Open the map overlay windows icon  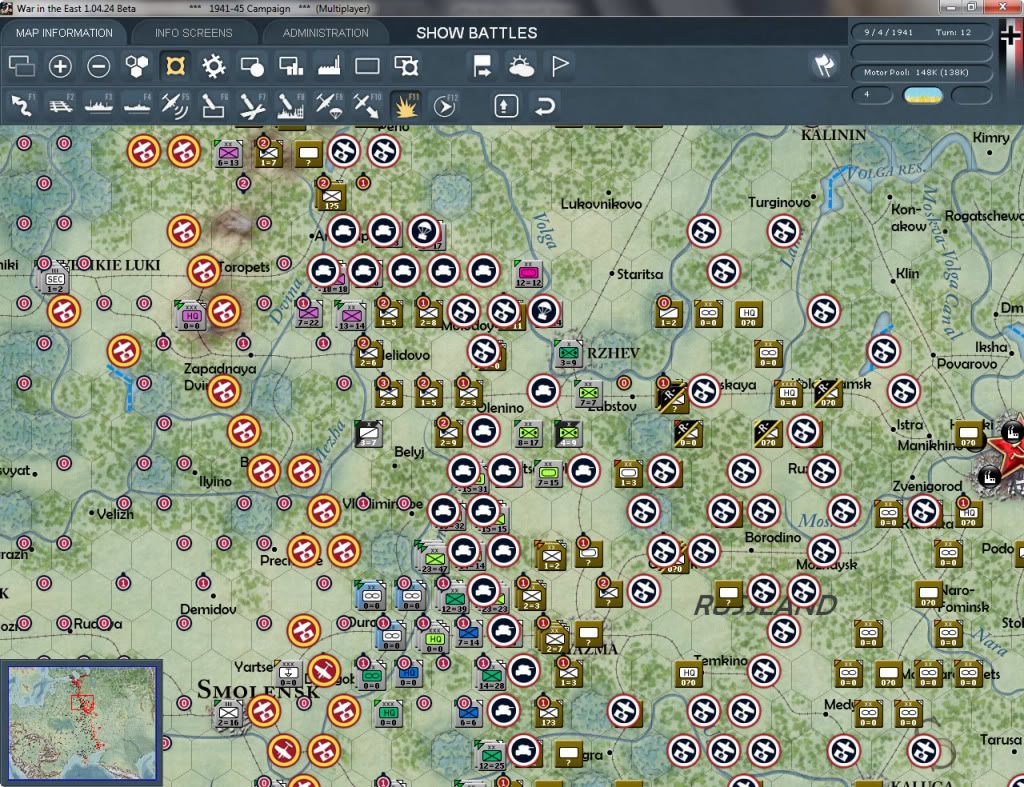(x=22, y=66)
